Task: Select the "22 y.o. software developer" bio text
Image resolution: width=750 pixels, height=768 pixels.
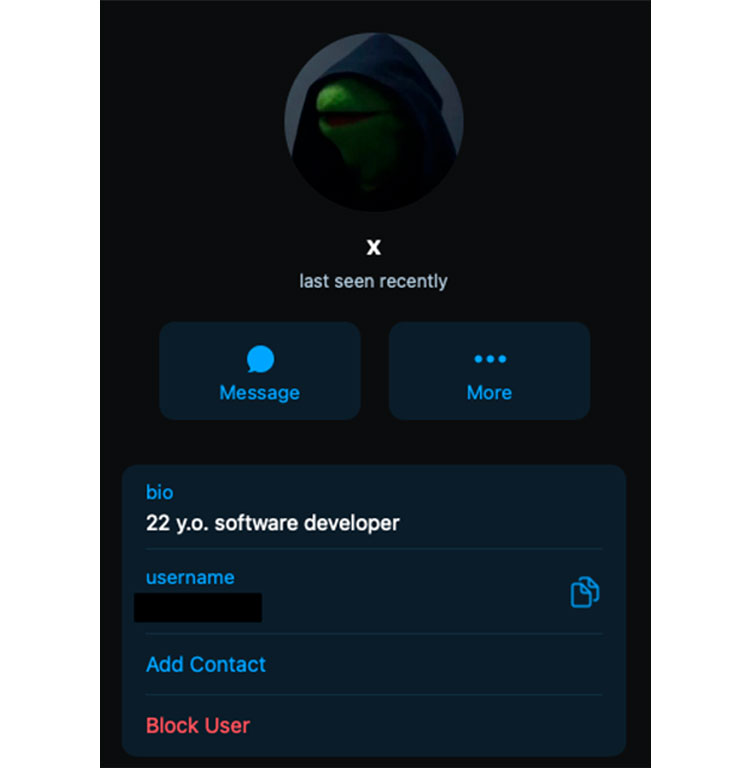Action: click(x=273, y=523)
